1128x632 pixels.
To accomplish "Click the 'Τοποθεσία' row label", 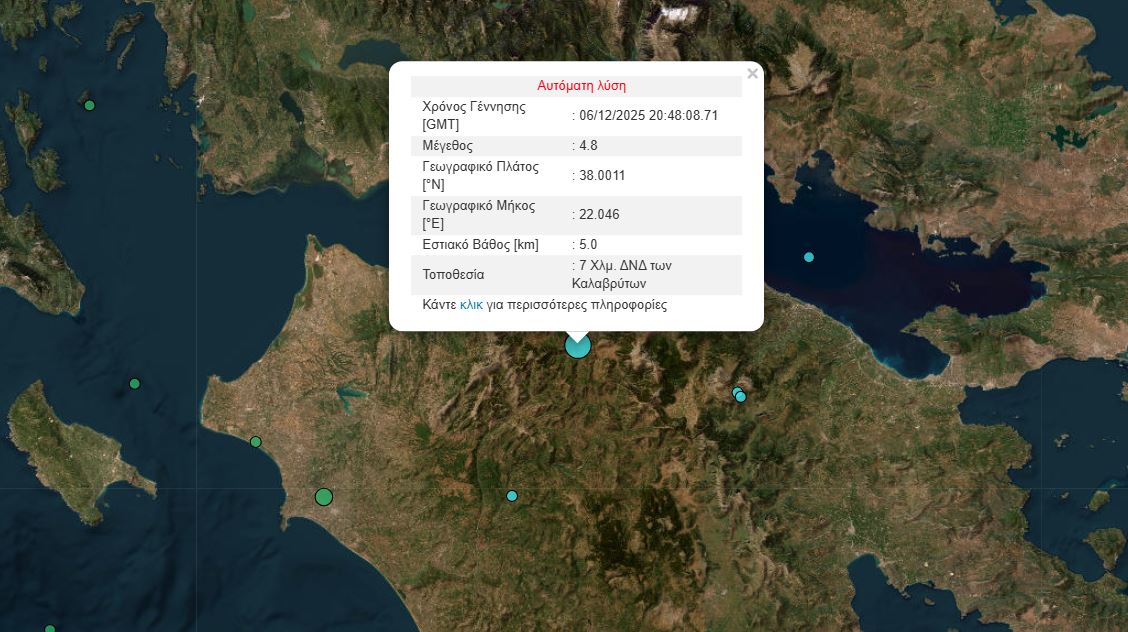I will click(454, 274).
